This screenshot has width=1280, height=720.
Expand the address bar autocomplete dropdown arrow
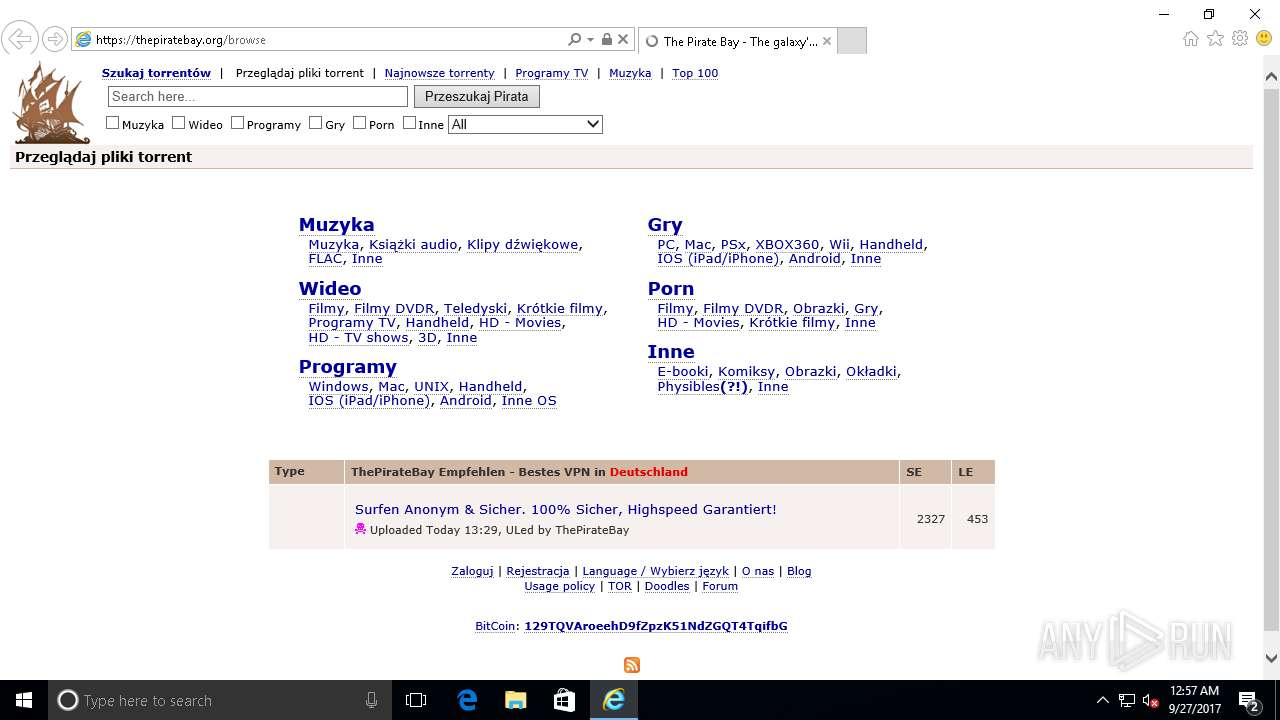tap(590, 40)
